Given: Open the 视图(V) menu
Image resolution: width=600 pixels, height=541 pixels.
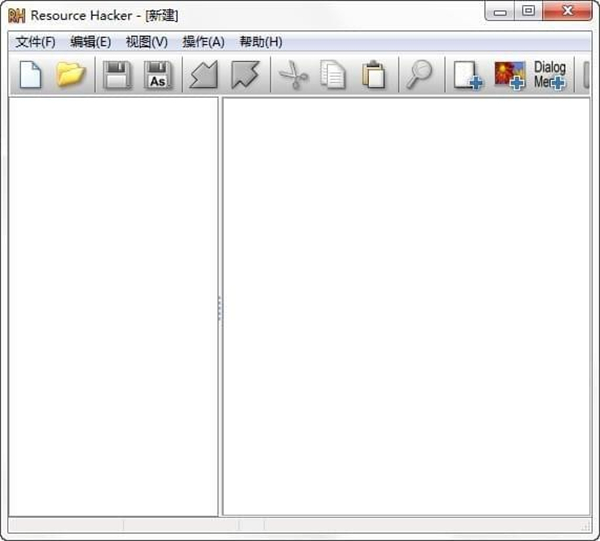Looking at the screenshot, I should pyautogui.click(x=146, y=42).
